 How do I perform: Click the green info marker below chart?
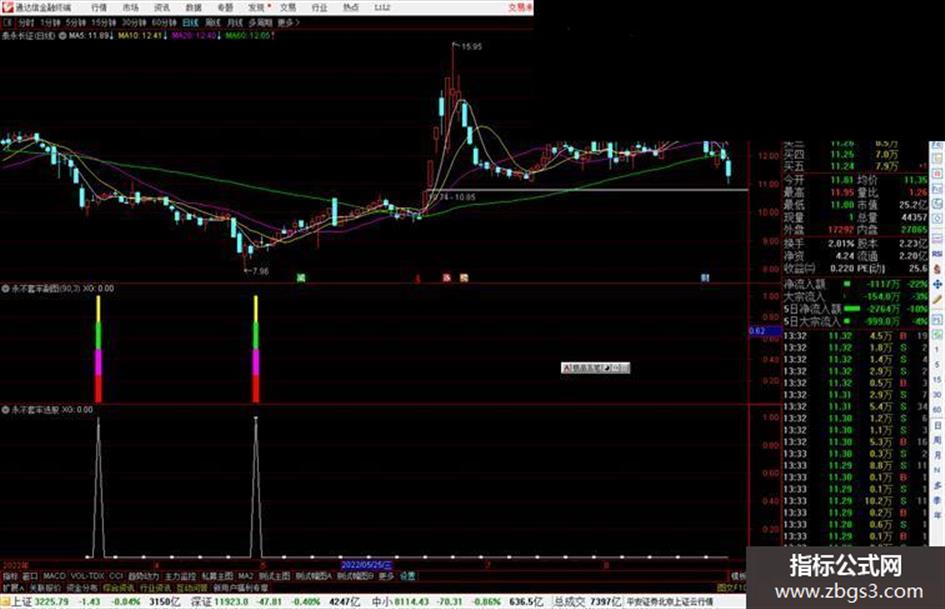(301, 278)
